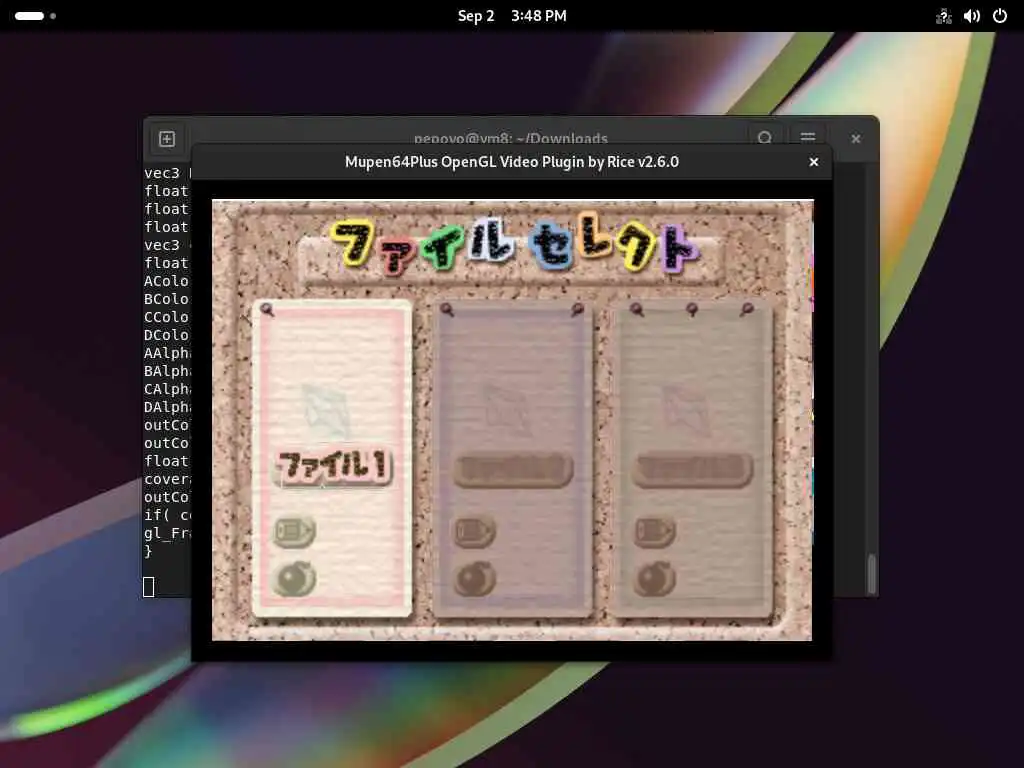
Task: Click the copy icon in first file card
Action: pyautogui.click(x=294, y=531)
